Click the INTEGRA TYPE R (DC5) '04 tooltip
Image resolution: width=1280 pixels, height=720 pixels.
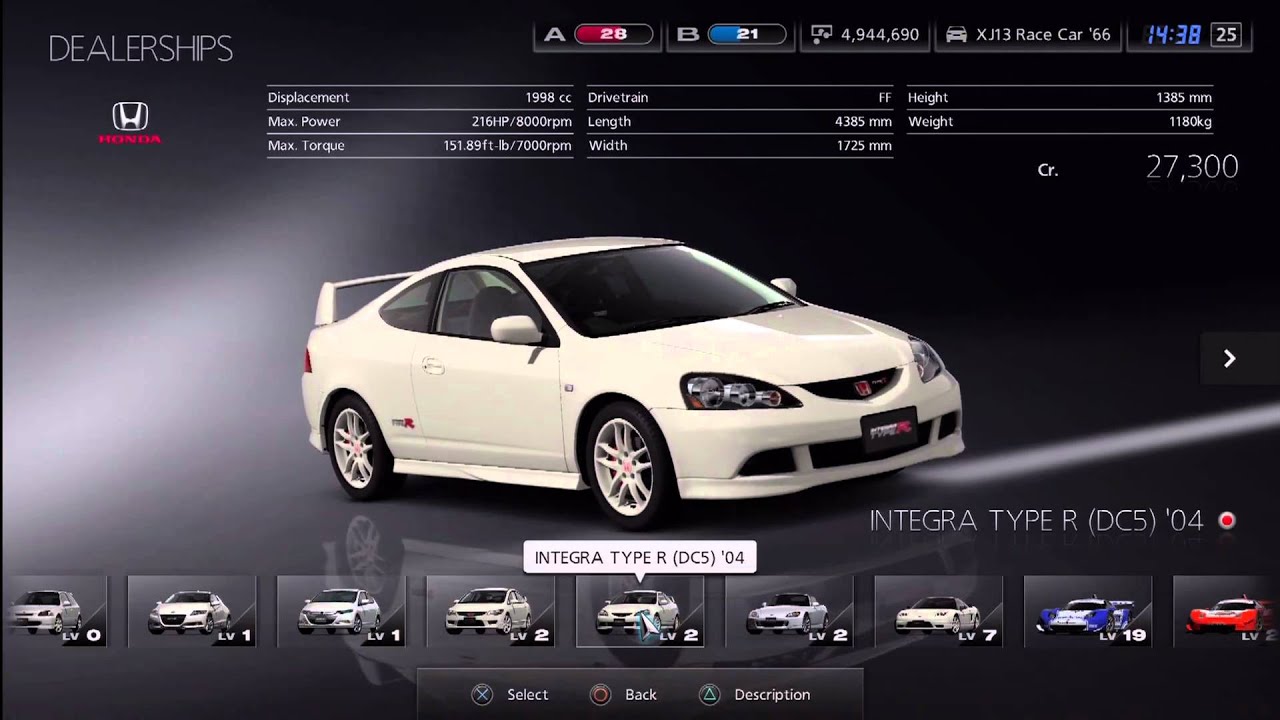coord(640,557)
